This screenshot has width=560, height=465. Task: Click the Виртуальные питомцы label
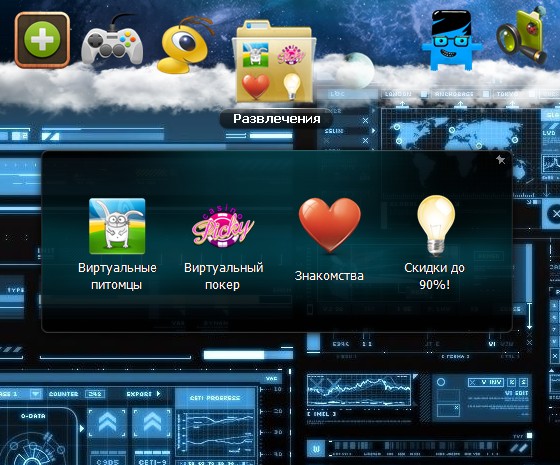[117, 276]
